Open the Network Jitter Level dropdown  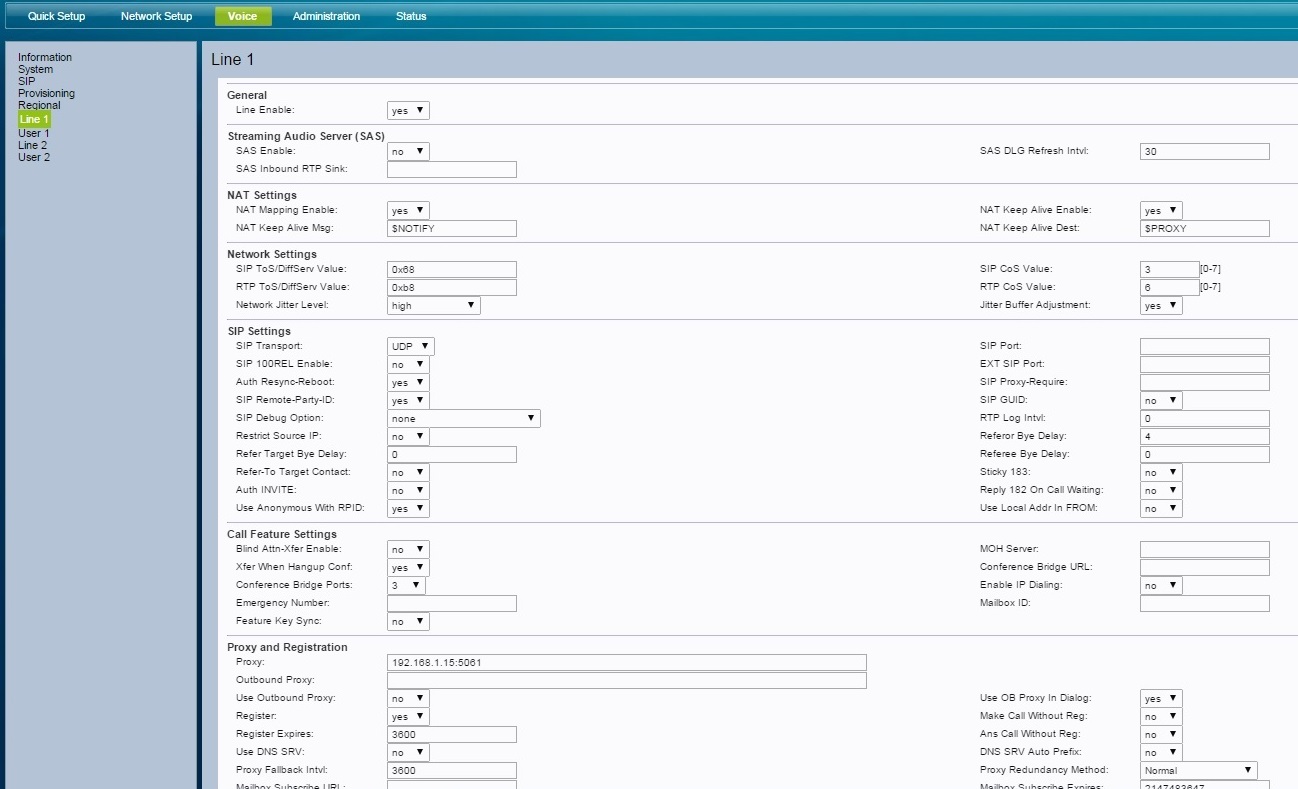pos(433,305)
